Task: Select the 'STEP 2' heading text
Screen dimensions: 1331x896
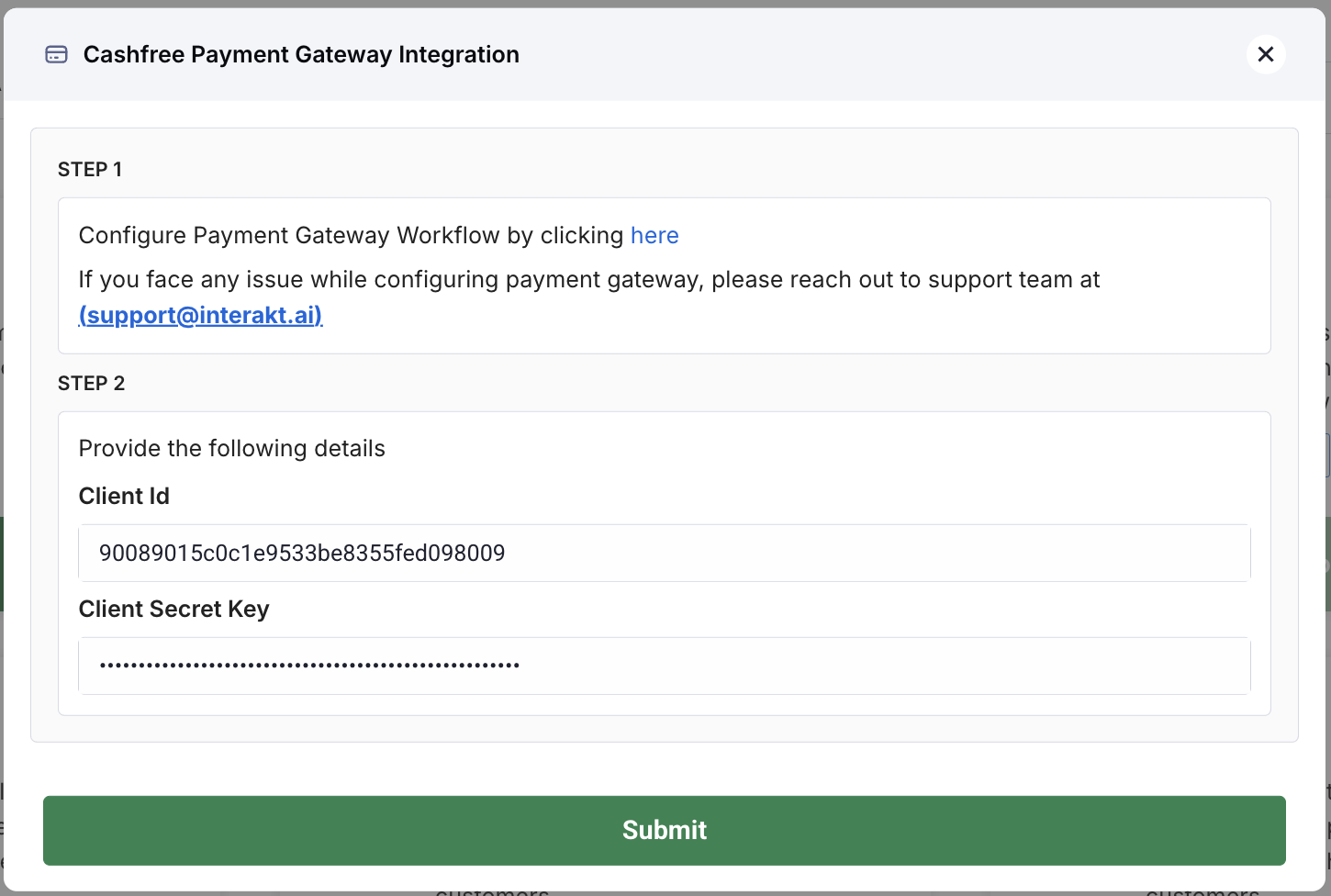Action: (x=92, y=384)
